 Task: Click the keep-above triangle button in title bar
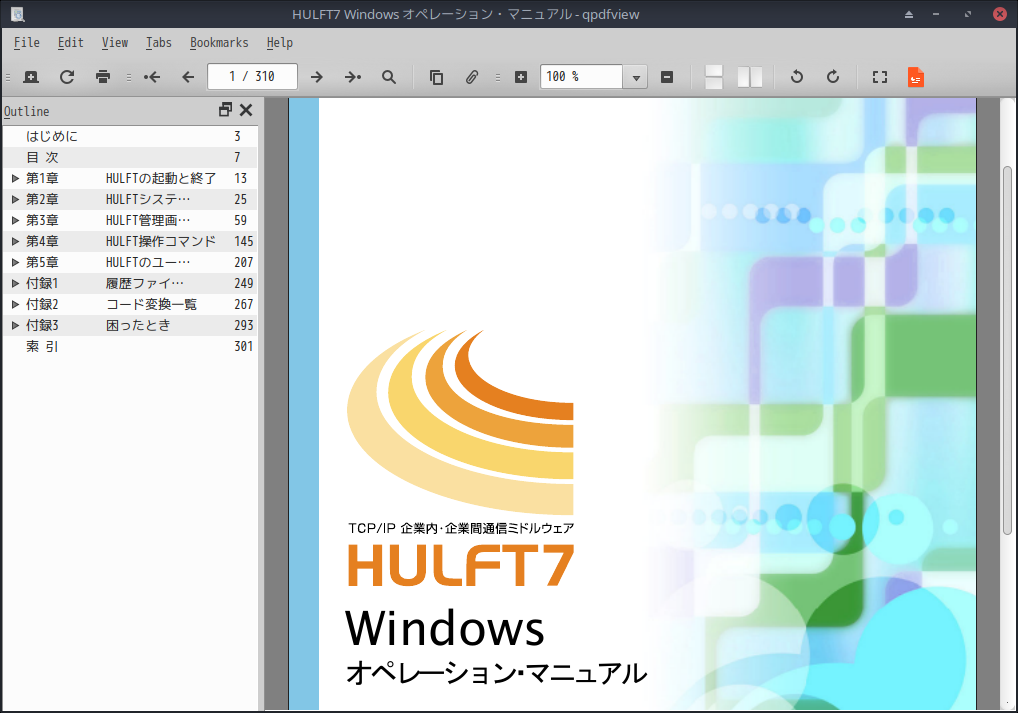tap(909, 14)
